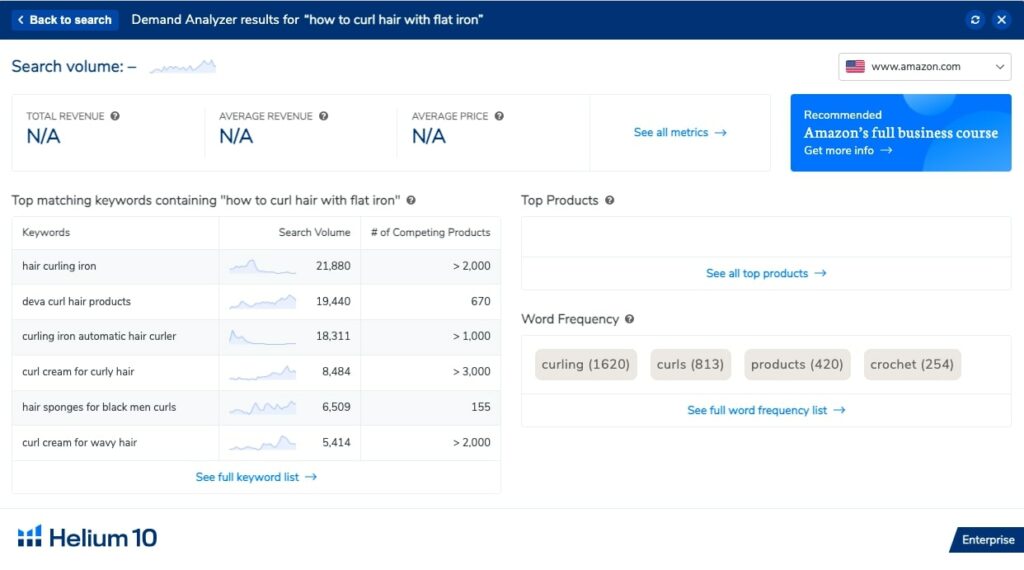The width and height of the screenshot is (1024, 570).
Task: Click the curl cream for curly hair sparkline
Action: 262,372
